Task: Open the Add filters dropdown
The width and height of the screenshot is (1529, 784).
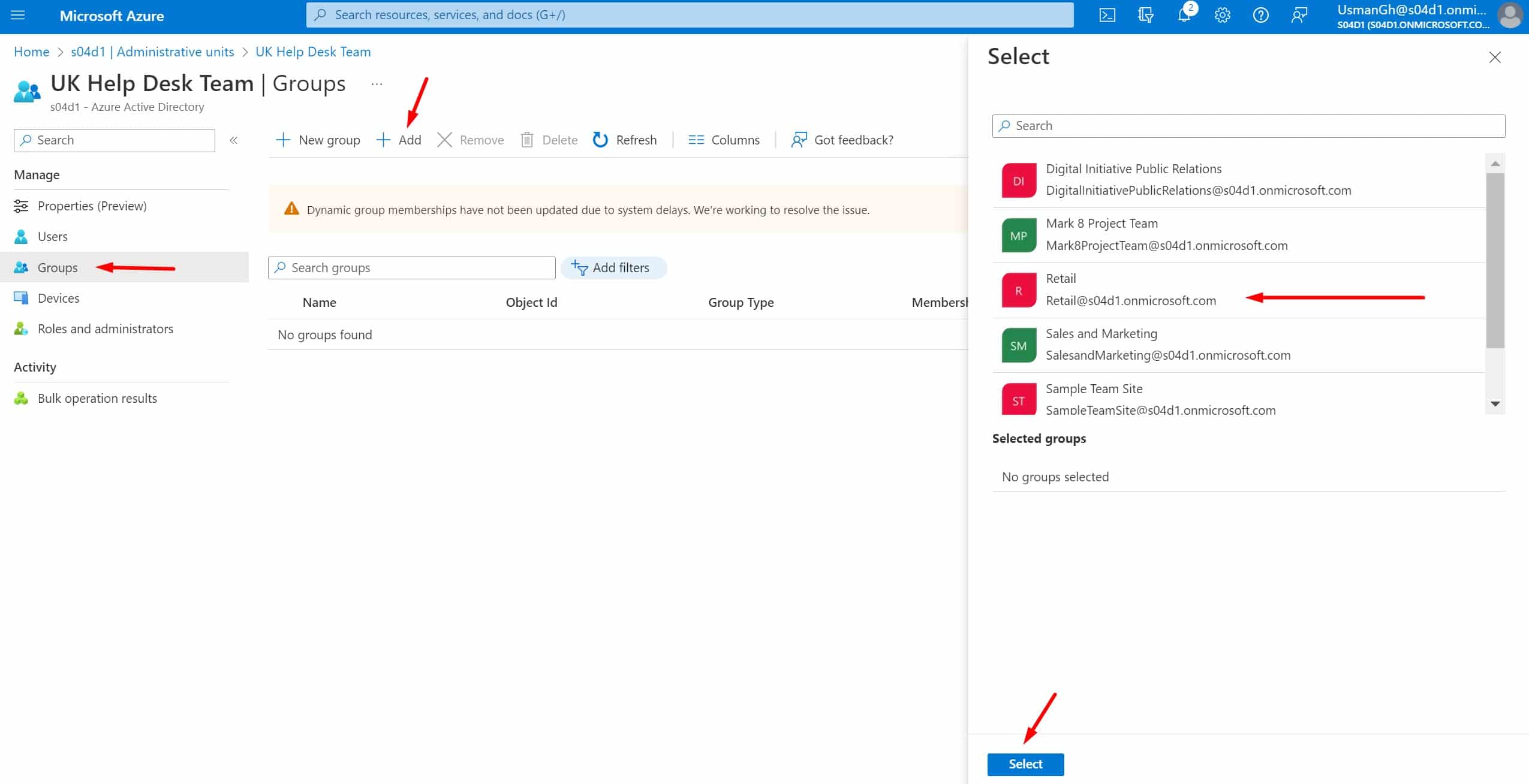Action: click(x=614, y=267)
